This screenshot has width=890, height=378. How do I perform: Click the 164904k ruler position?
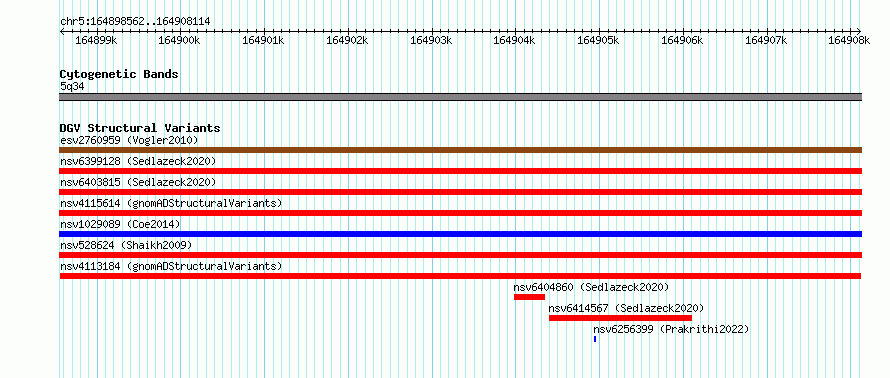click(514, 40)
